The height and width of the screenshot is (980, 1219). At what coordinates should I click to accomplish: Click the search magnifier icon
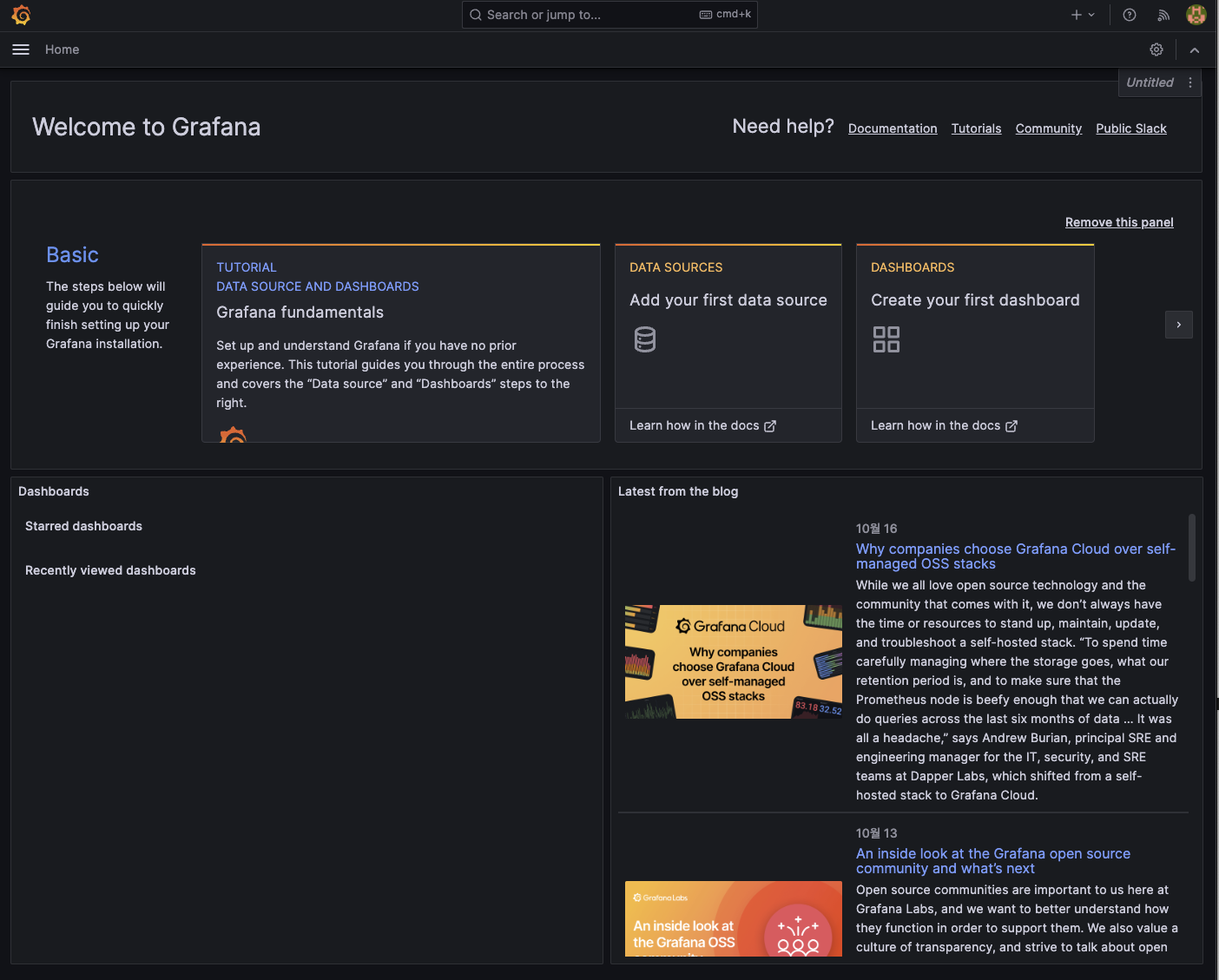pos(476,15)
